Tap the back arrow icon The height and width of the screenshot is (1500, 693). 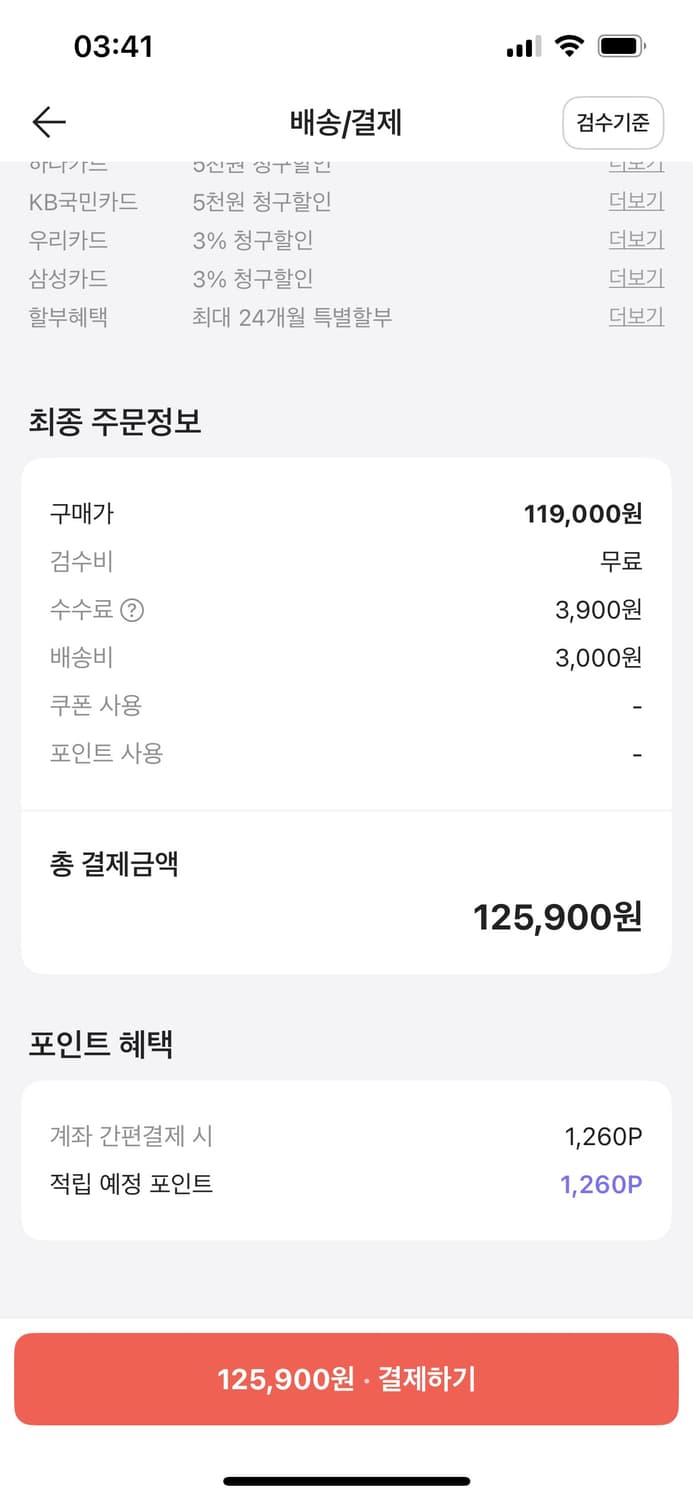click(46, 122)
